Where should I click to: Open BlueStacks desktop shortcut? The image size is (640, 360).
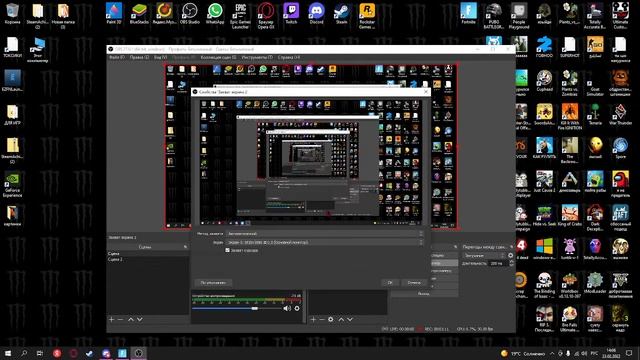(x=139, y=14)
